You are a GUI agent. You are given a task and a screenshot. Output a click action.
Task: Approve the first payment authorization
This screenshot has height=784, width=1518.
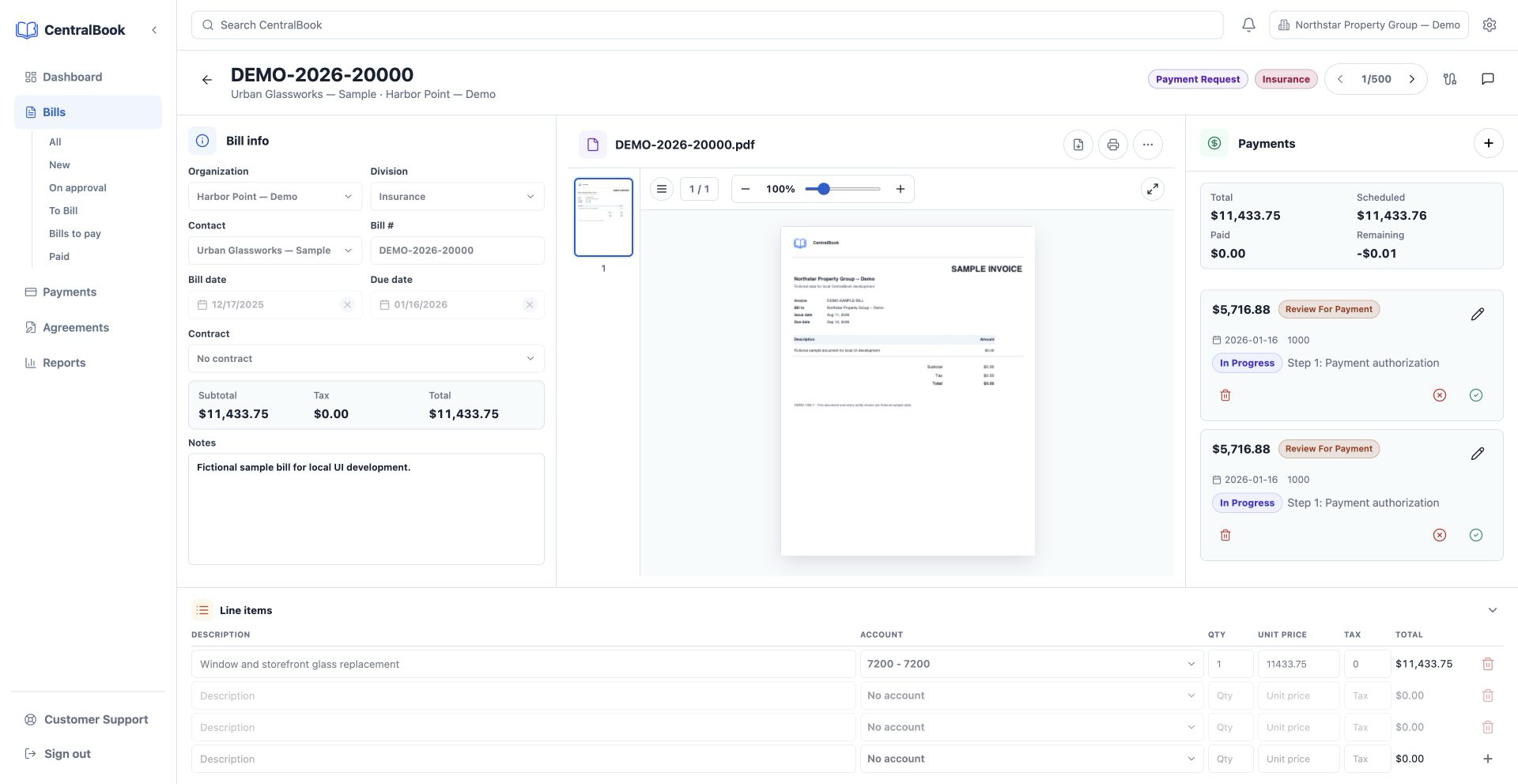1476,395
